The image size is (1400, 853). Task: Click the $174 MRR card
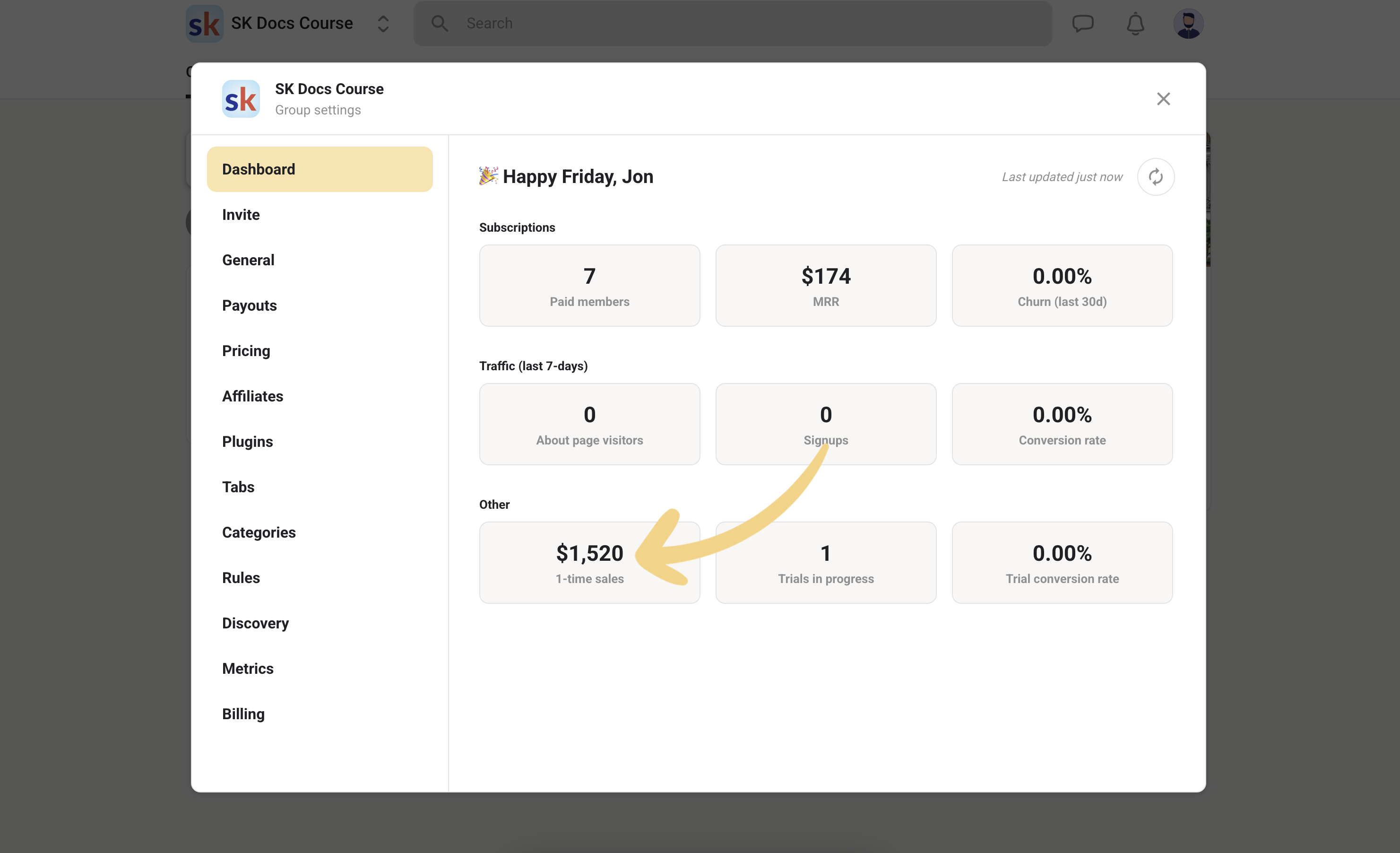pyautogui.click(x=826, y=286)
